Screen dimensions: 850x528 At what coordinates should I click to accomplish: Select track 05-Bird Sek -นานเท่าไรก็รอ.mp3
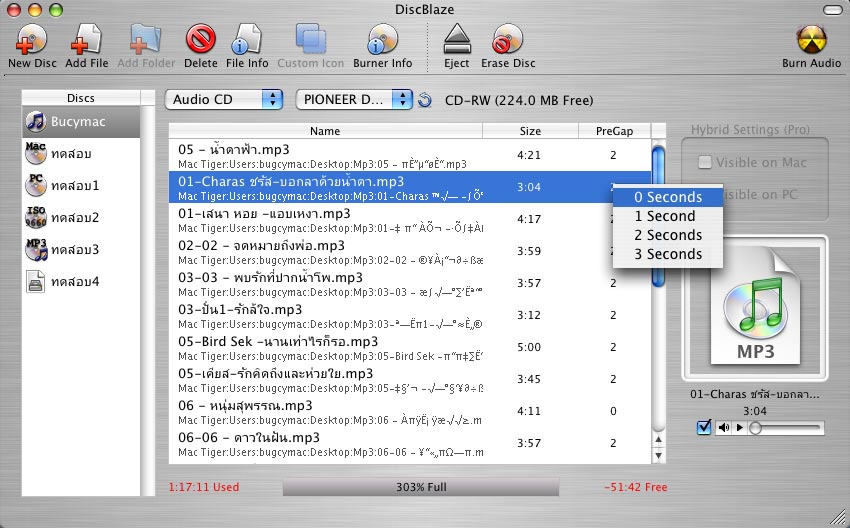click(x=410, y=347)
